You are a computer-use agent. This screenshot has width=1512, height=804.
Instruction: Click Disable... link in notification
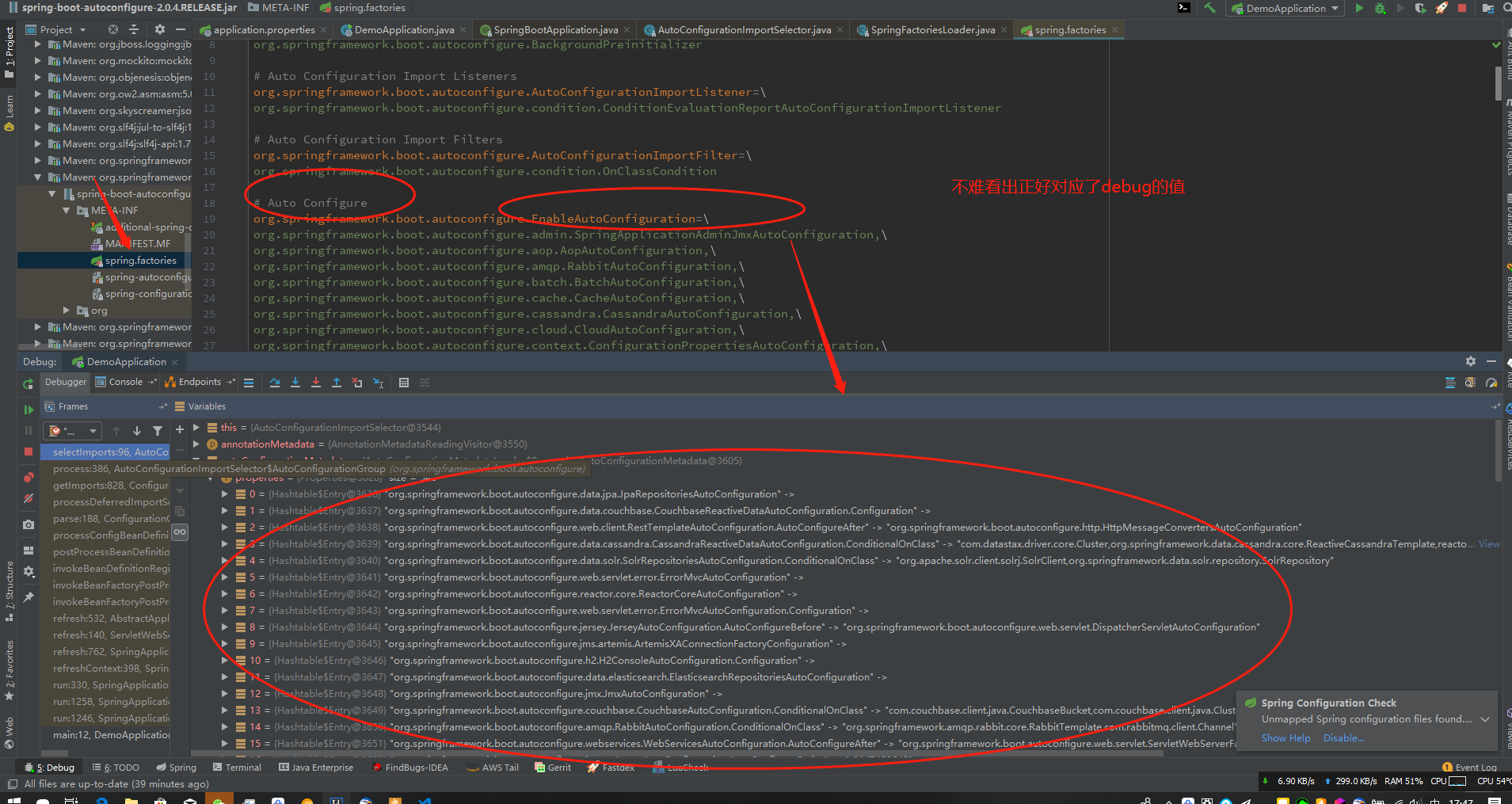click(x=1343, y=738)
